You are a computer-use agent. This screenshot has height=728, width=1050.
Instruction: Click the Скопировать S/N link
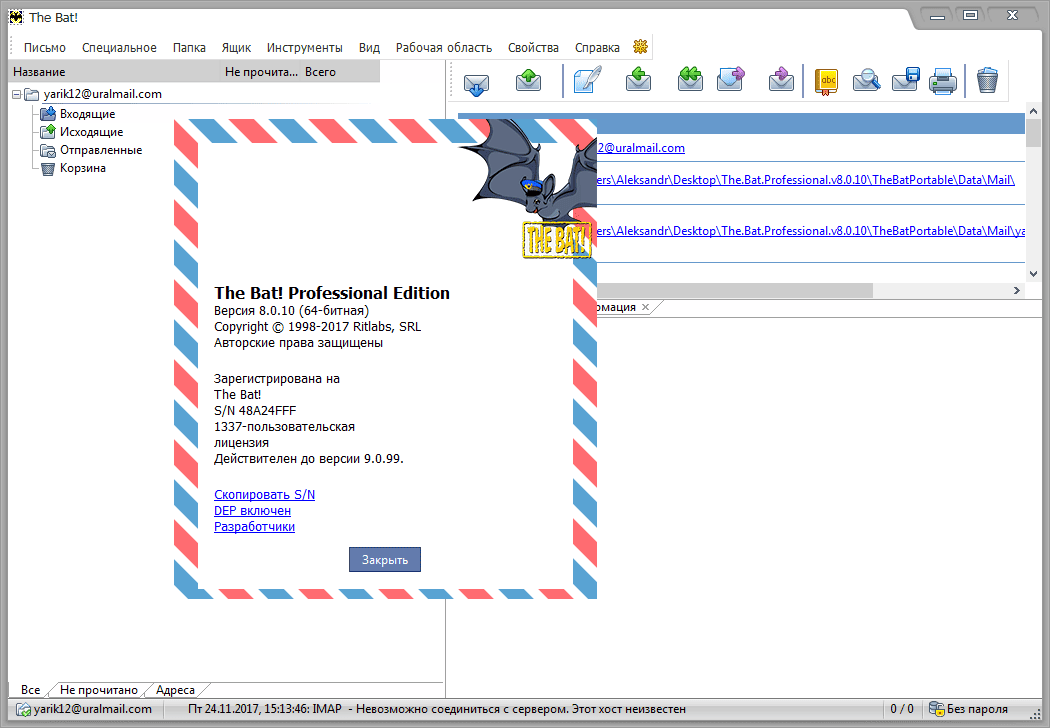[265, 495]
